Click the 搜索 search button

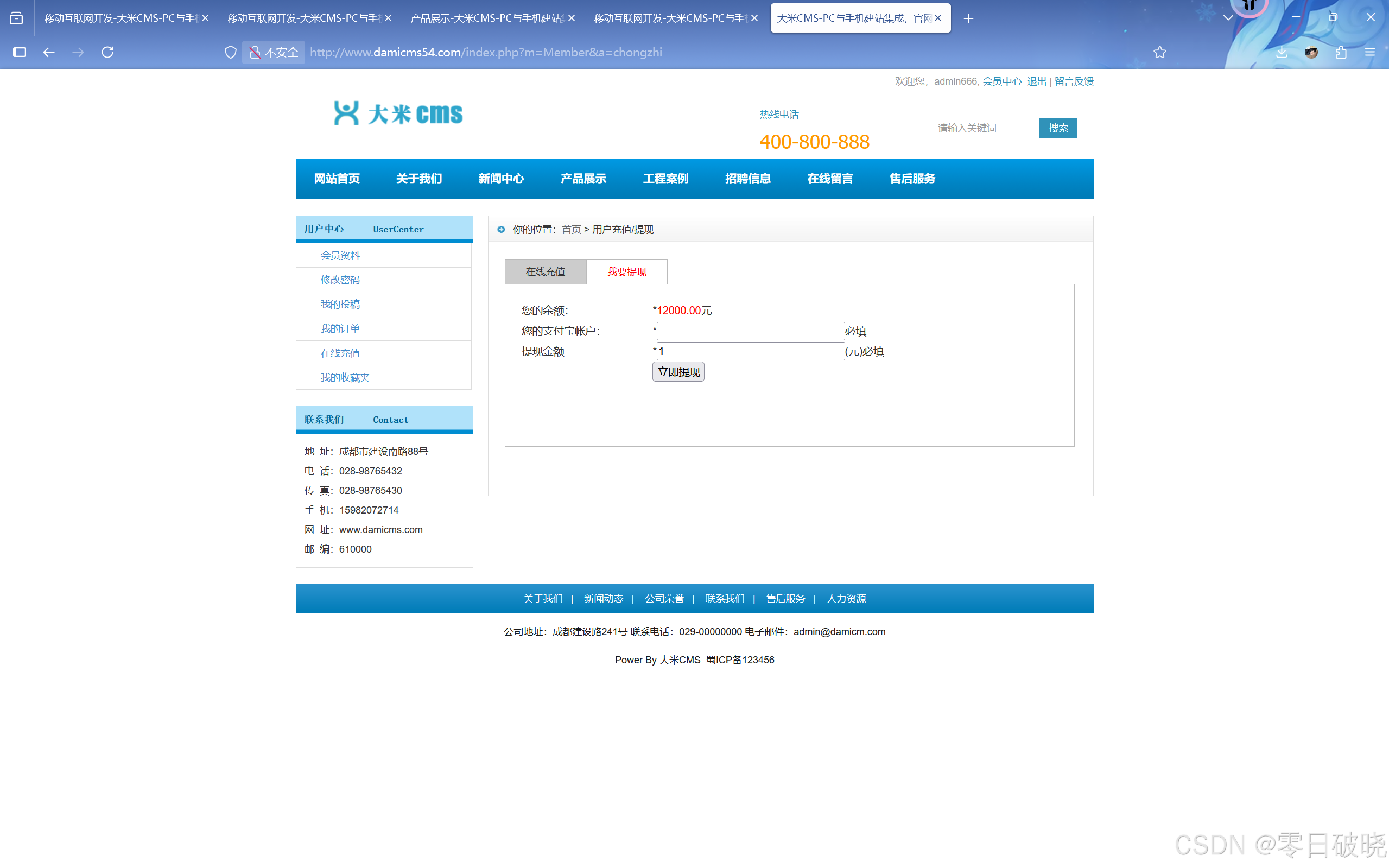(x=1057, y=128)
